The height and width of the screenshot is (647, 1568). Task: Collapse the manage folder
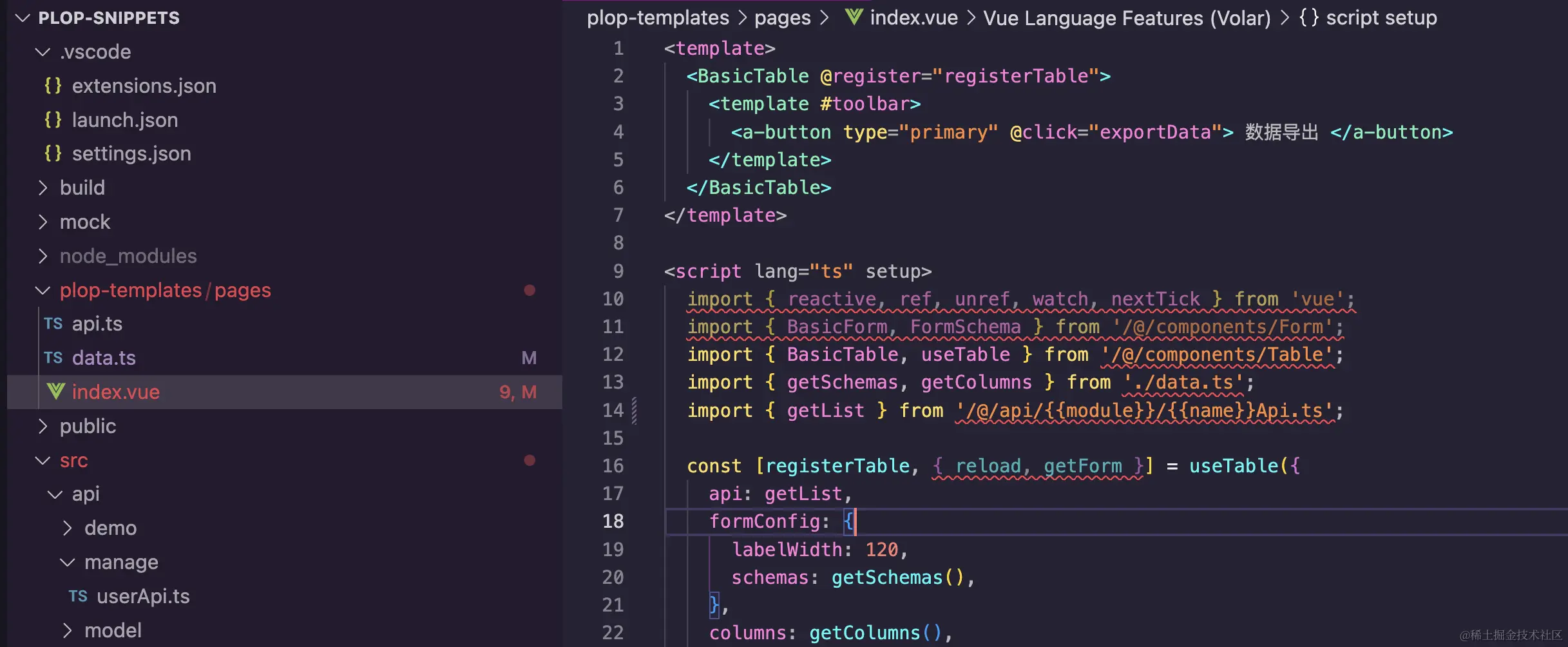pyautogui.click(x=67, y=562)
